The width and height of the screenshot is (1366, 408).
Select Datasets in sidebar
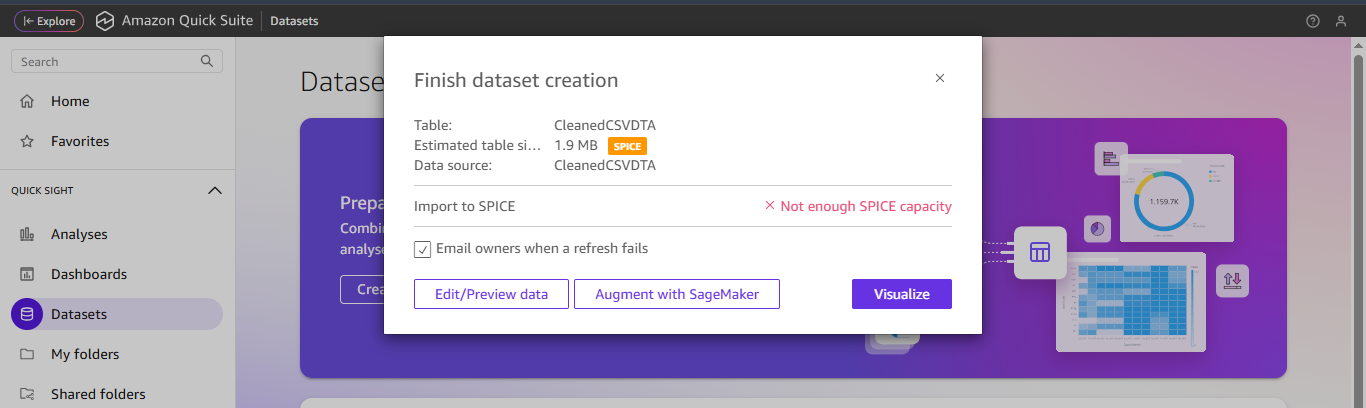117,314
